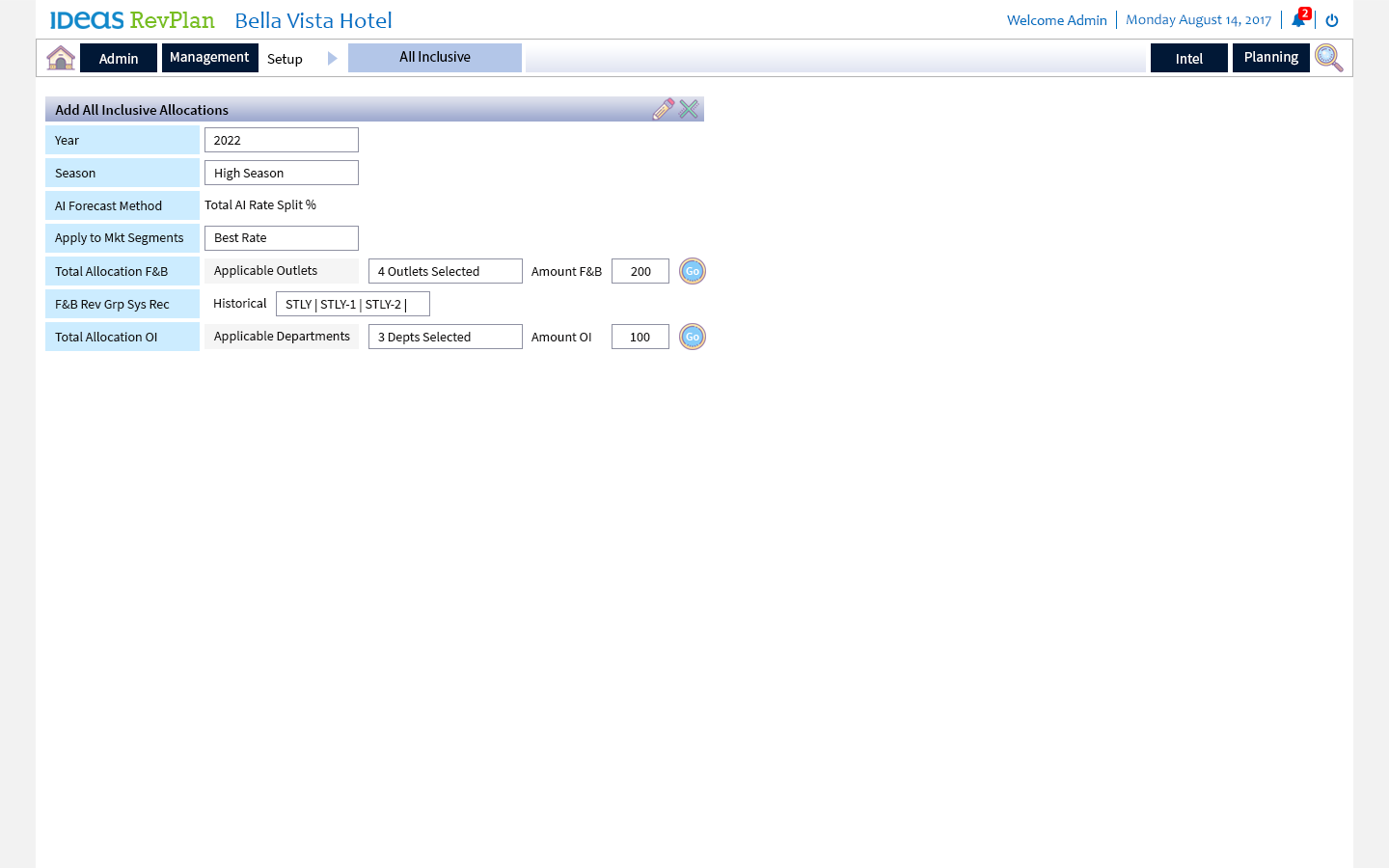Image resolution: width=1389 pixels, height=868 pixels.
Task: Open the Historical STLY selection box
Action: 352,304
